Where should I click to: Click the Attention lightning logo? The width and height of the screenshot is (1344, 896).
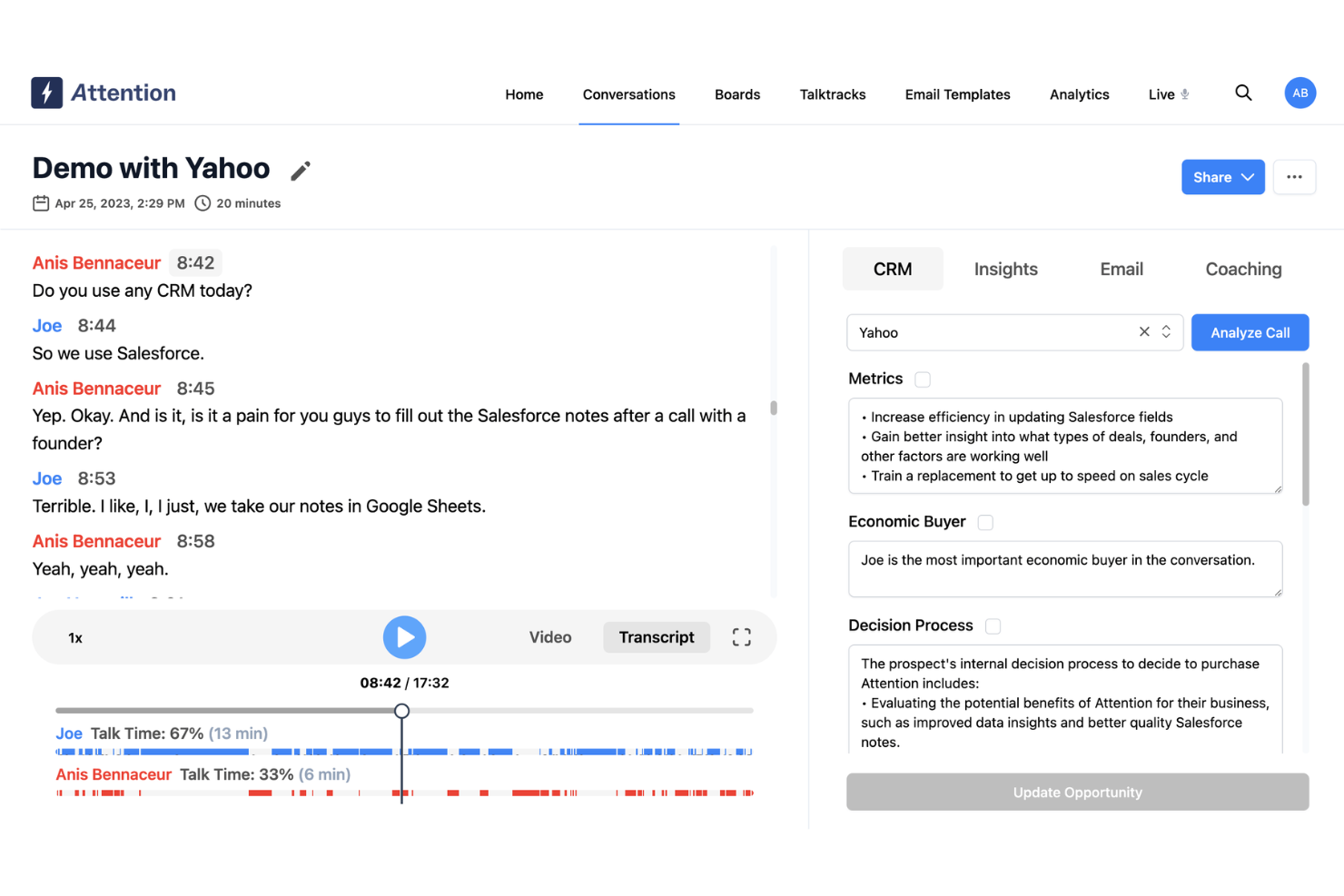(44, 92)
